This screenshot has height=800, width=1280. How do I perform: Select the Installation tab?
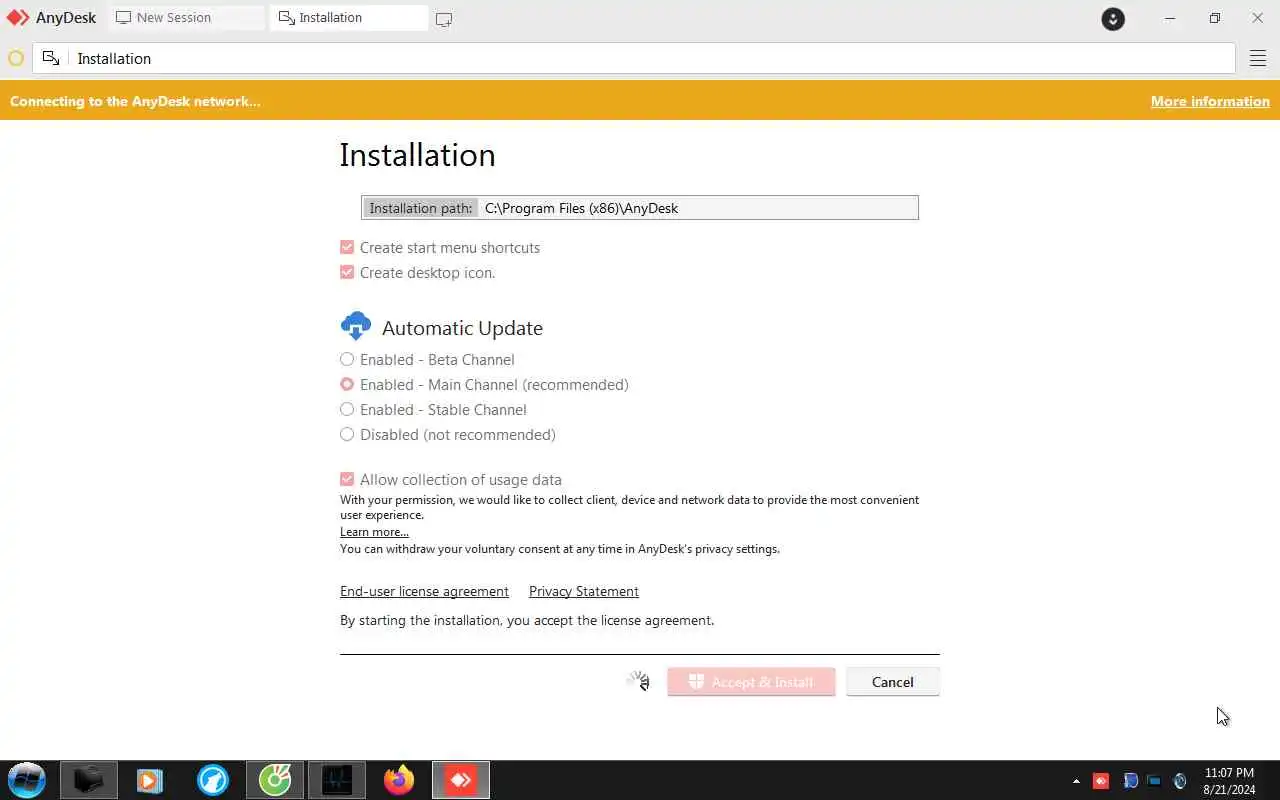pos(348,18)
